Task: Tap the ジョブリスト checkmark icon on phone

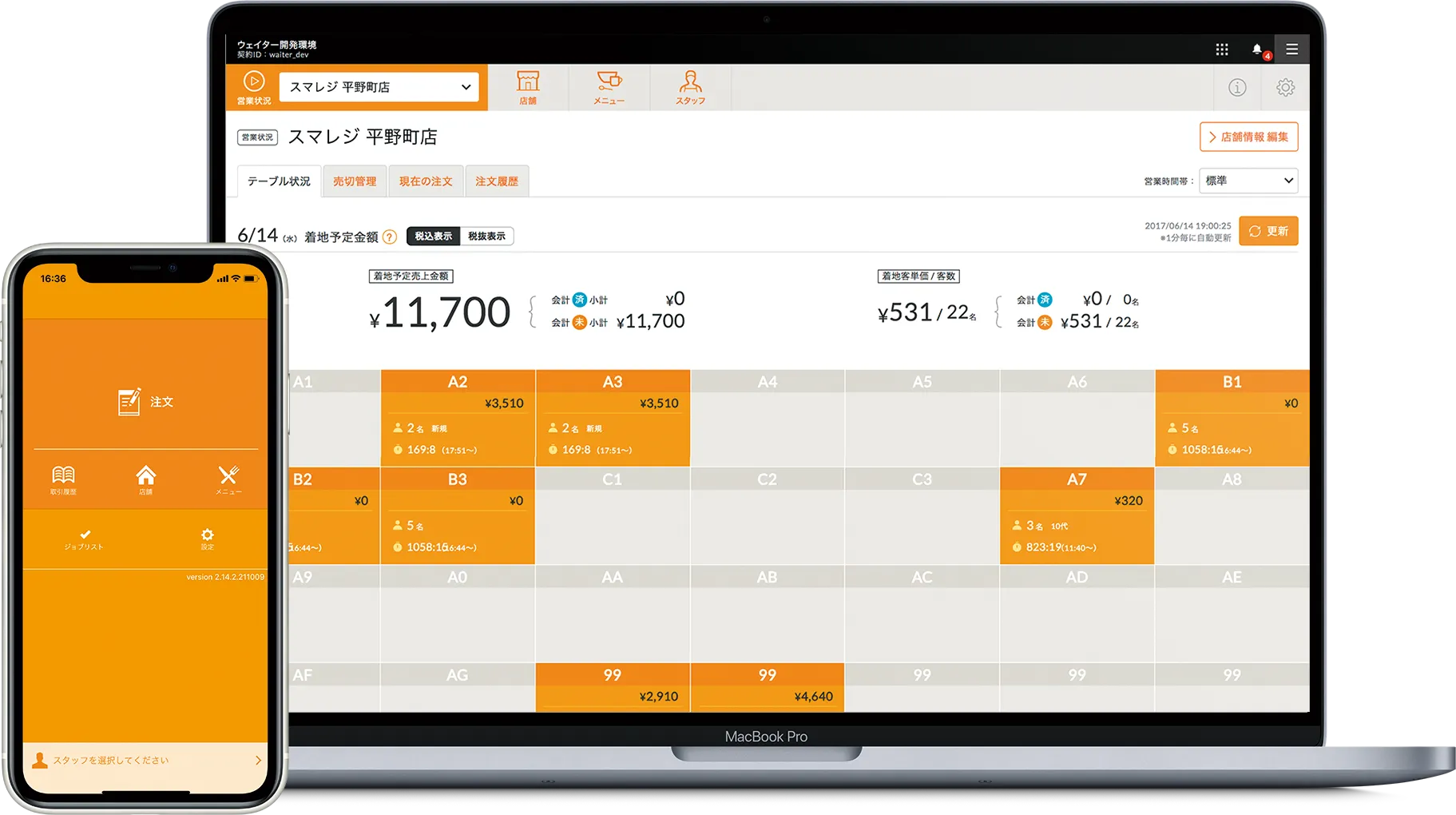Action: click(85, 539)
